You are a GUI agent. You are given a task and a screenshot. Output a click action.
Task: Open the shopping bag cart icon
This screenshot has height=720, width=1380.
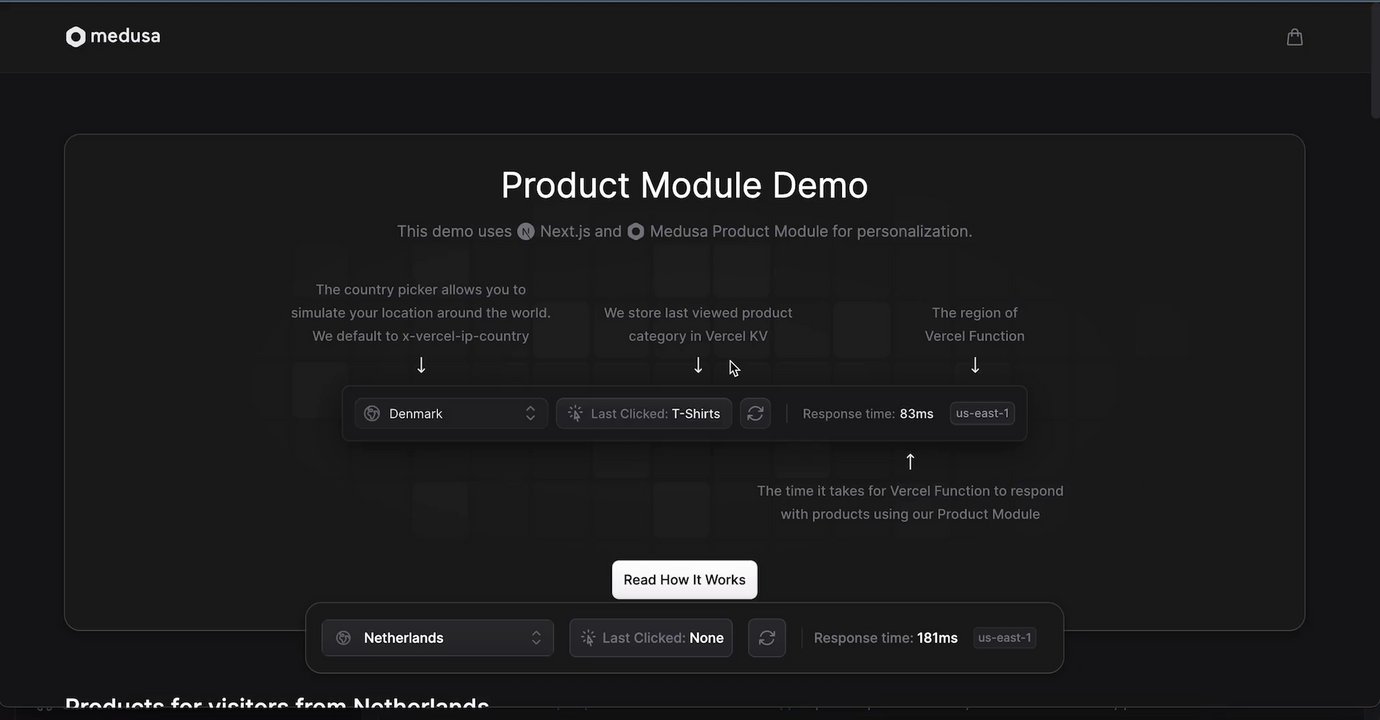[x=1294, y=37]
